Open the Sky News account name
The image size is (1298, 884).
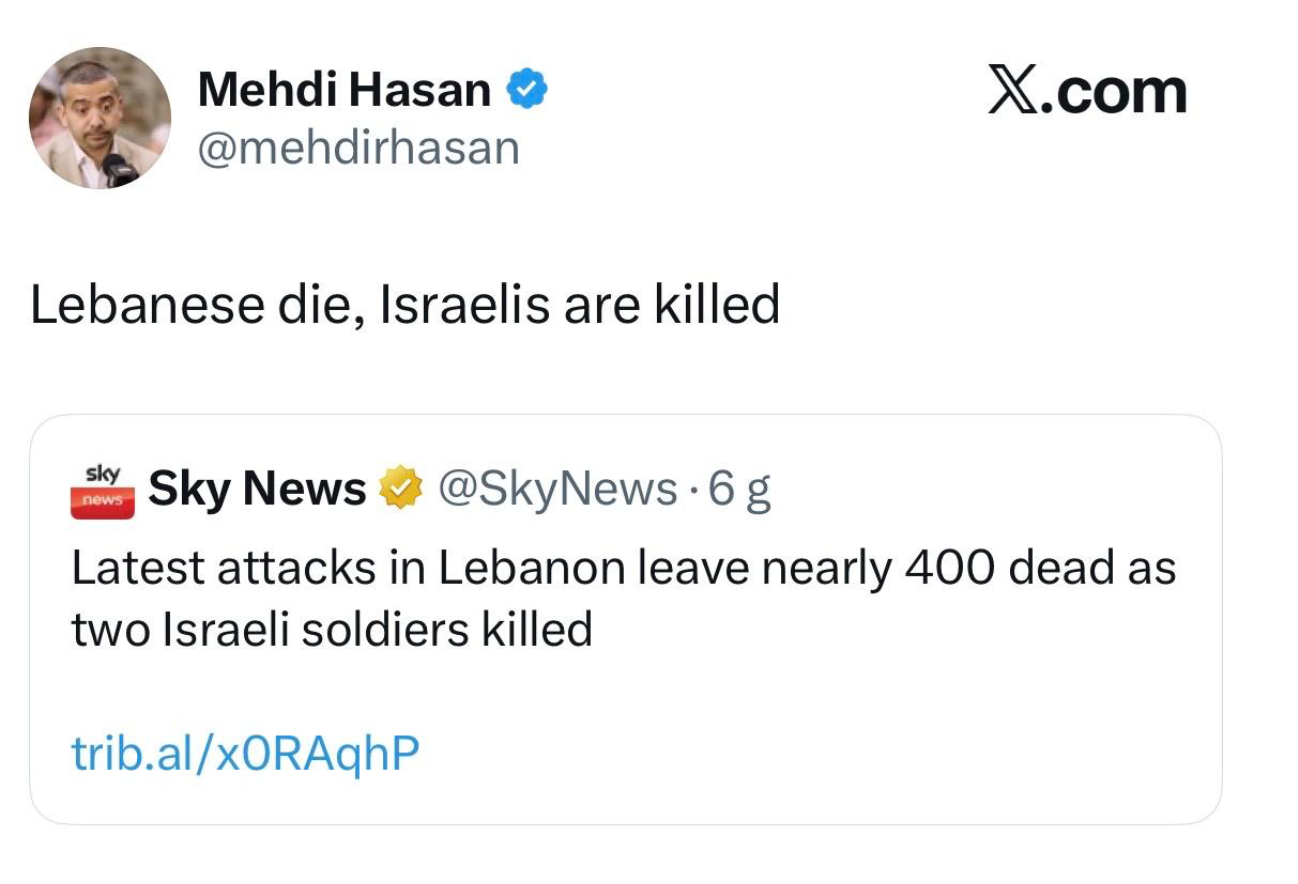click(x=257, y=489)
